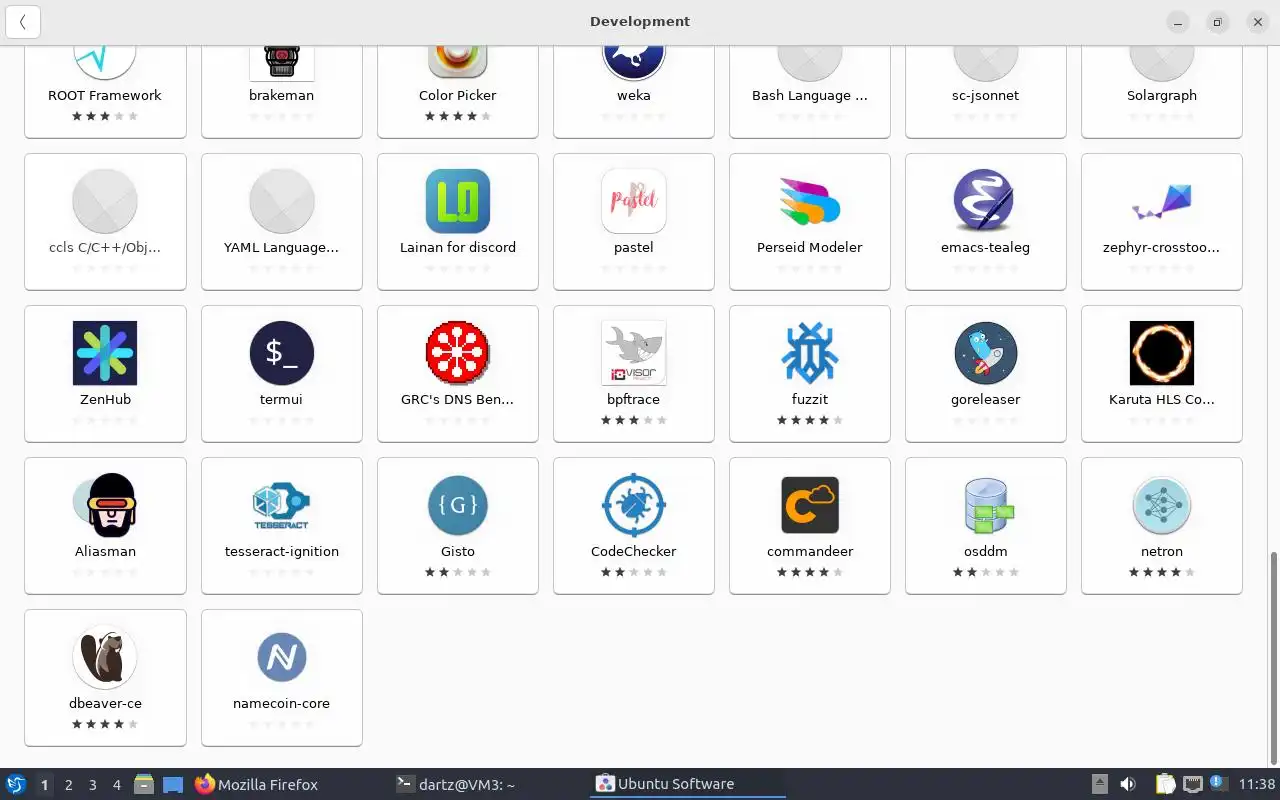Open the sc-jsonnet app tile
The image size is (1280, 800).
click(x=986, y=91)
